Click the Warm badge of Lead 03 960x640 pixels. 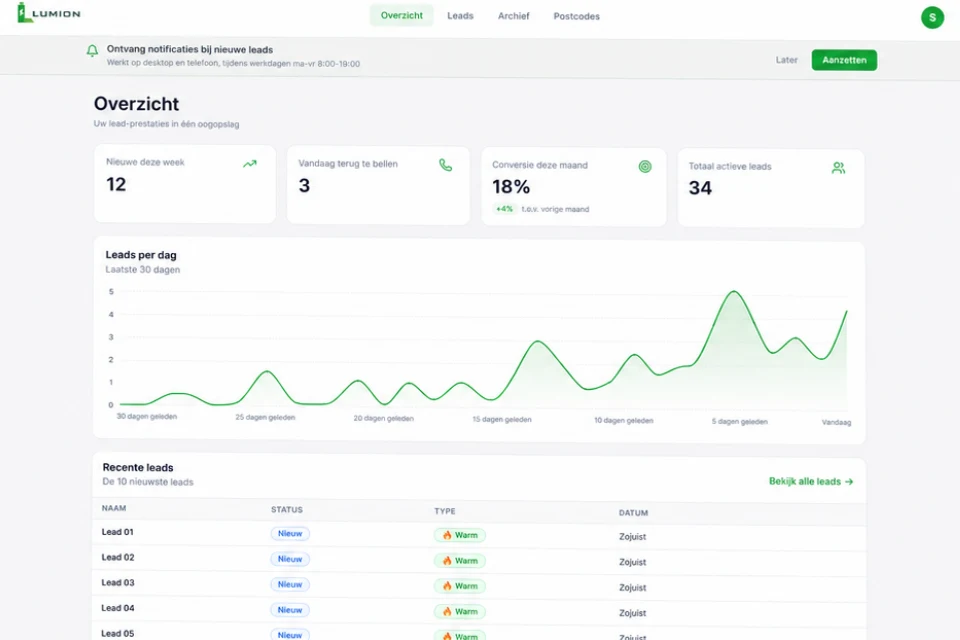click(460, 586)
